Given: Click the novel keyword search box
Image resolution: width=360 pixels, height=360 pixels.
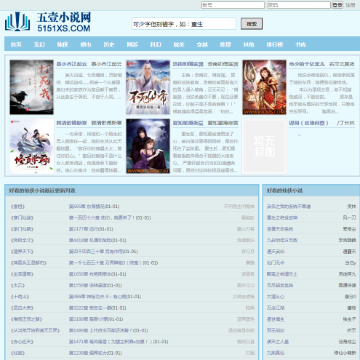Looking at the screenshot, I should pos(184,24).
